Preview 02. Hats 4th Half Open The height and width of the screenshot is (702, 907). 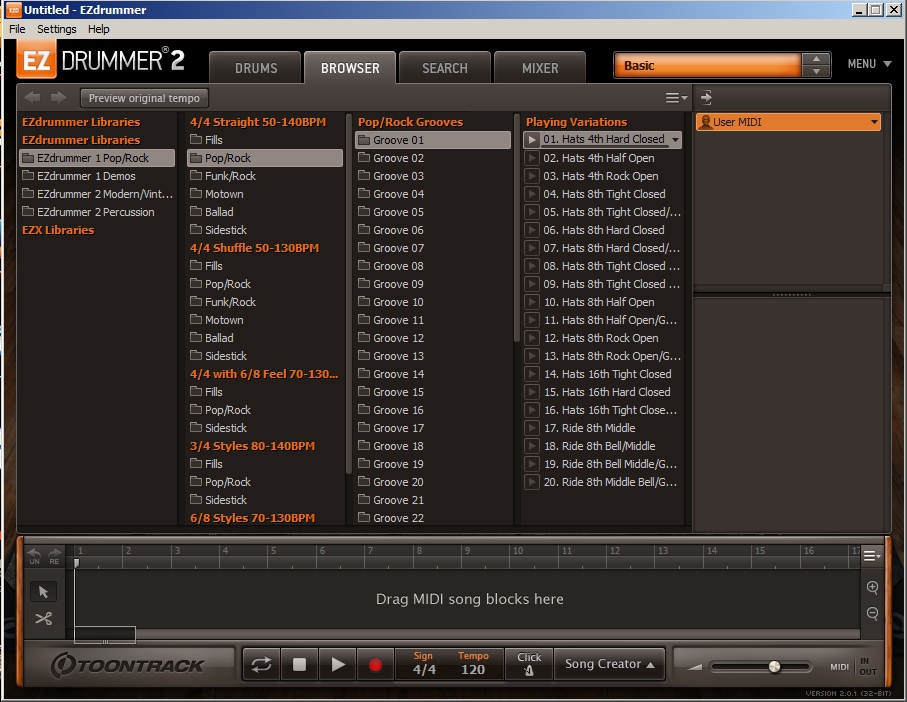click(x=532, y=158)
